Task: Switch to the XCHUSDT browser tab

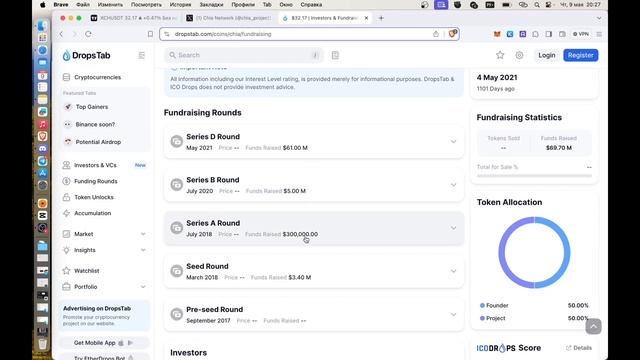Action: [133, 18]
